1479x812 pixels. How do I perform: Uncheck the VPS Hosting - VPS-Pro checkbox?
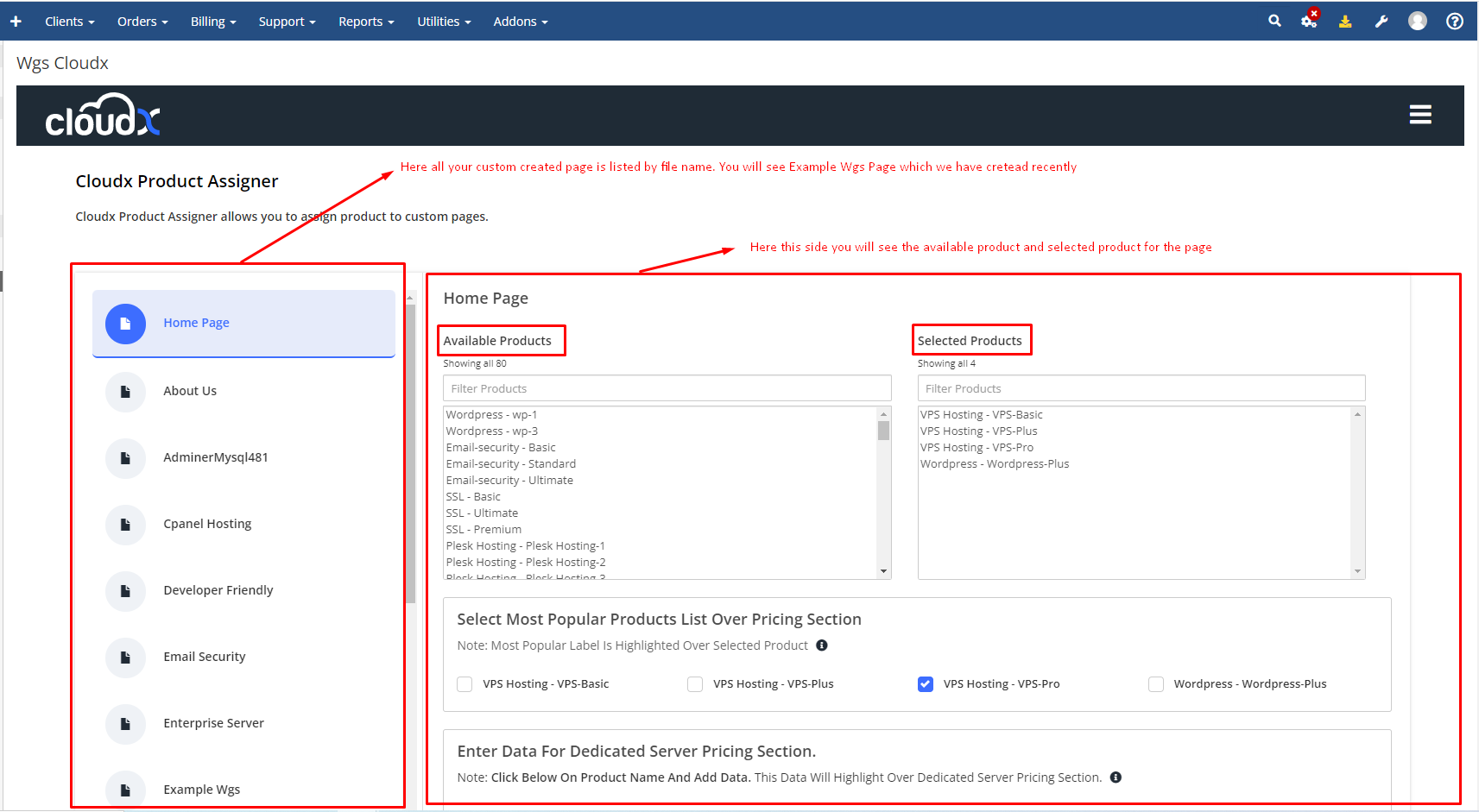pos(926,684)
